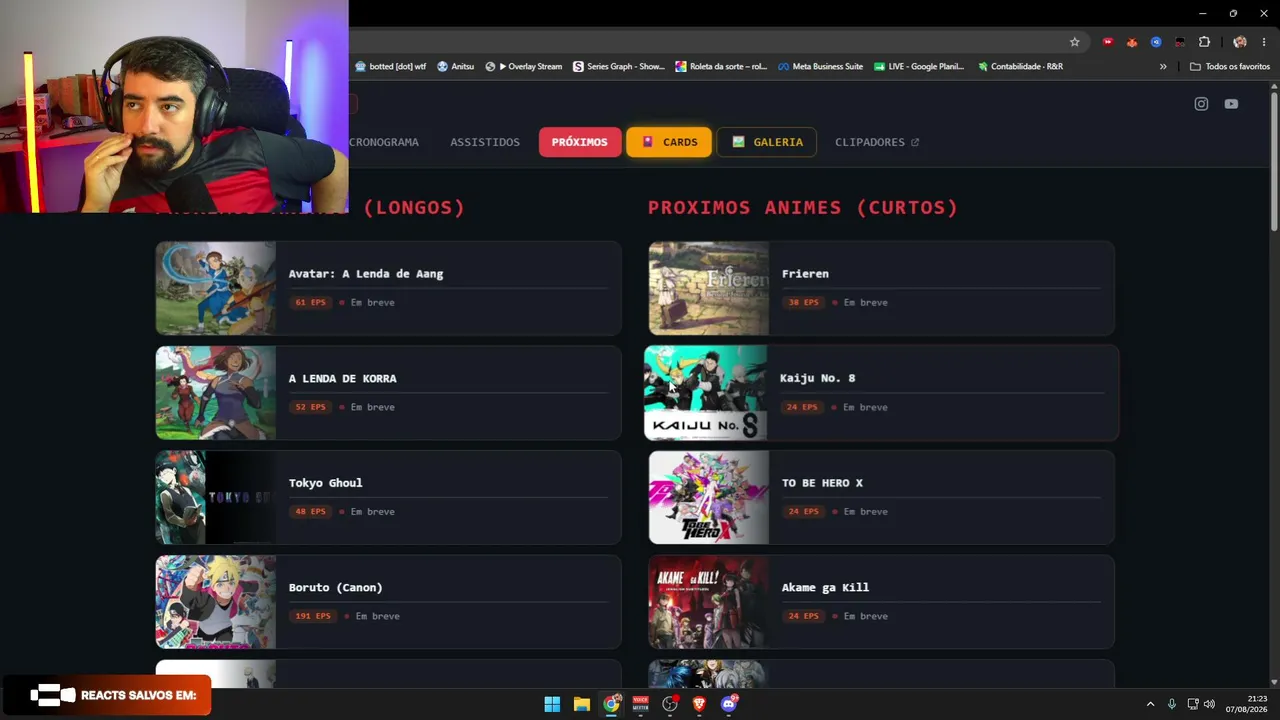Open the botted [dot] wtf bookmark
The height and width of the screenshot is (720, 1280).
391,67
